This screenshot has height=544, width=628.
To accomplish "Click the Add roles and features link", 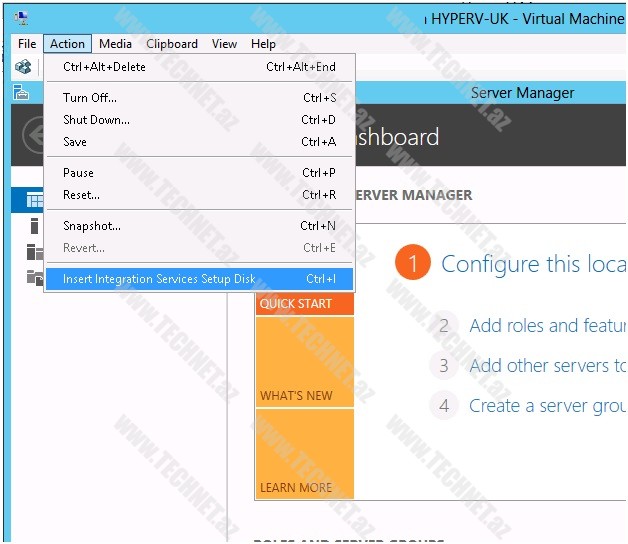I will point(546,325).
